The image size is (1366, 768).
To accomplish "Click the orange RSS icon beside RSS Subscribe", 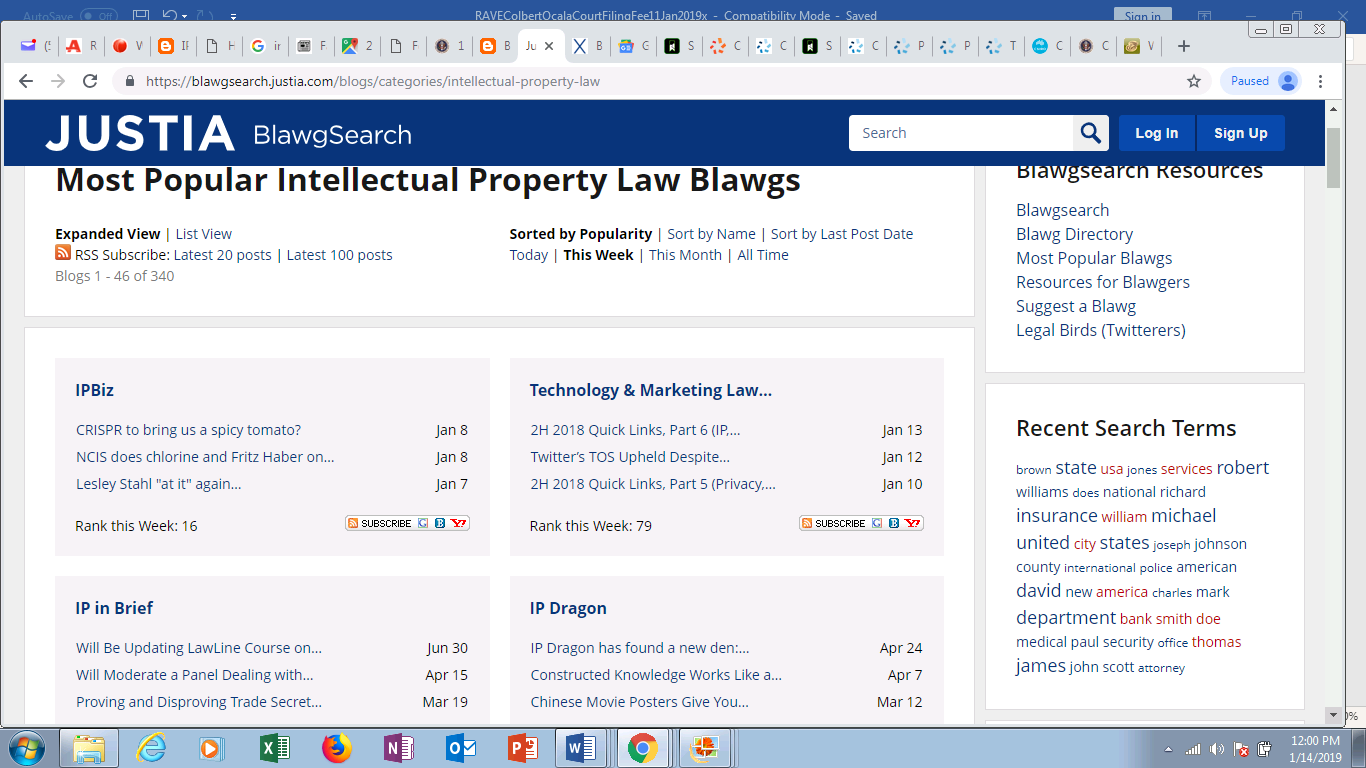I will (x=63, y=253).
